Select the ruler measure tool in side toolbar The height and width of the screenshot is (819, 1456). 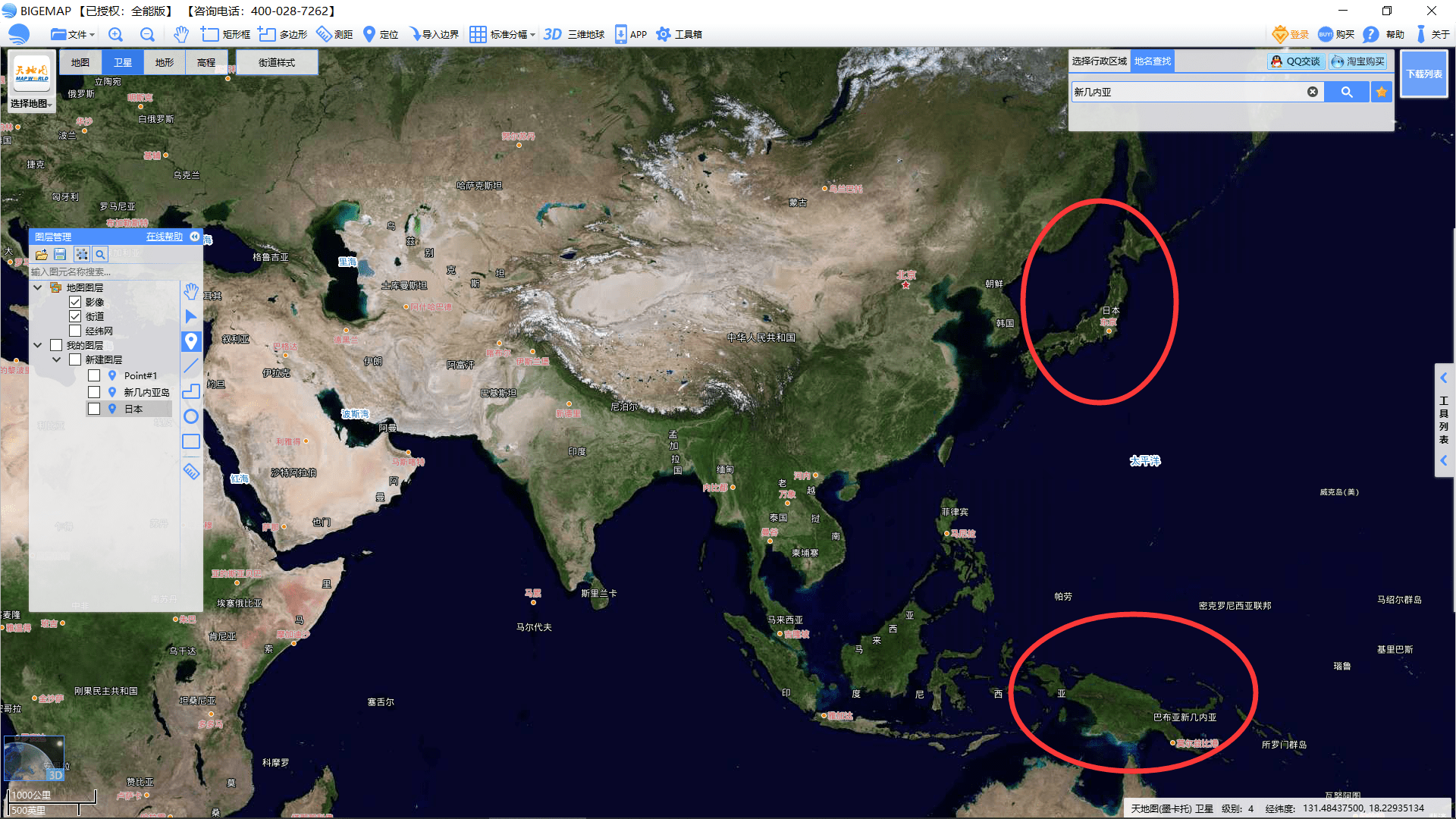(x=191, y=471)
